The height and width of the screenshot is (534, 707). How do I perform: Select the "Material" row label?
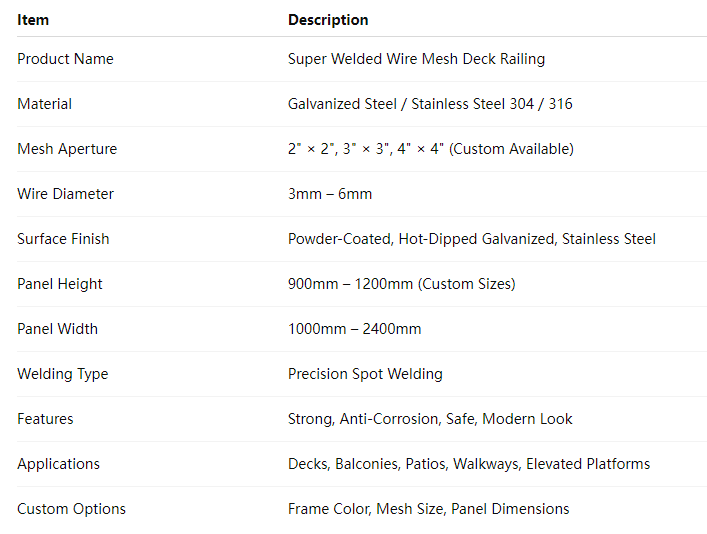tap(44, 104)
